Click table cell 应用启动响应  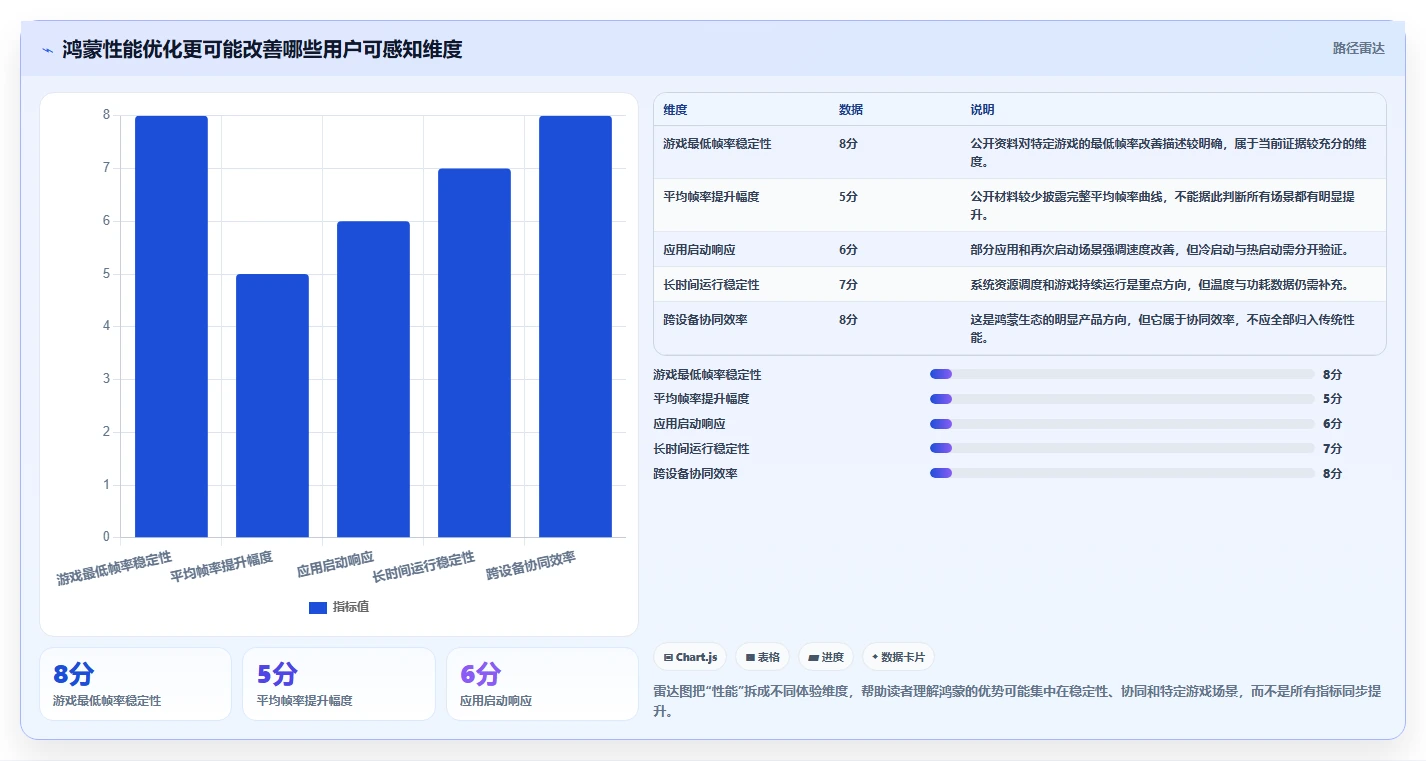699,250
